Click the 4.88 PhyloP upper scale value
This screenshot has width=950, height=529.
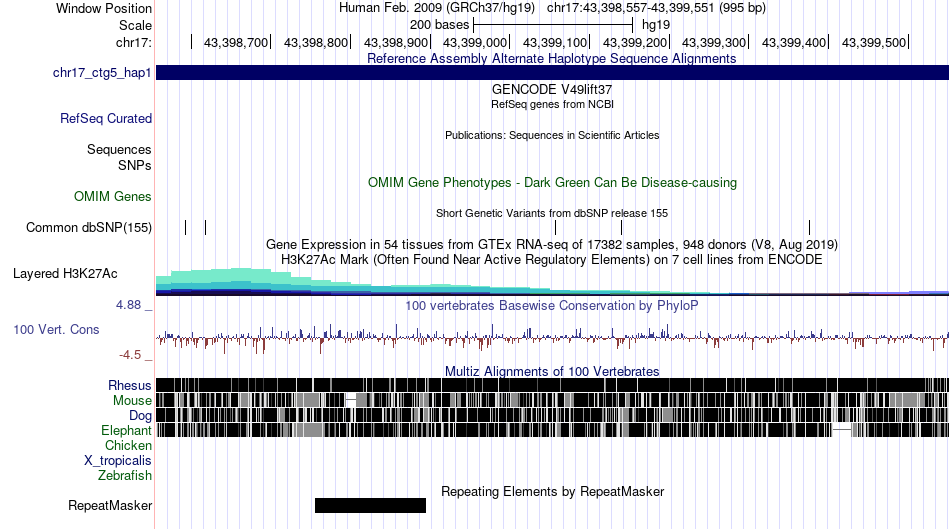point(128,305)
